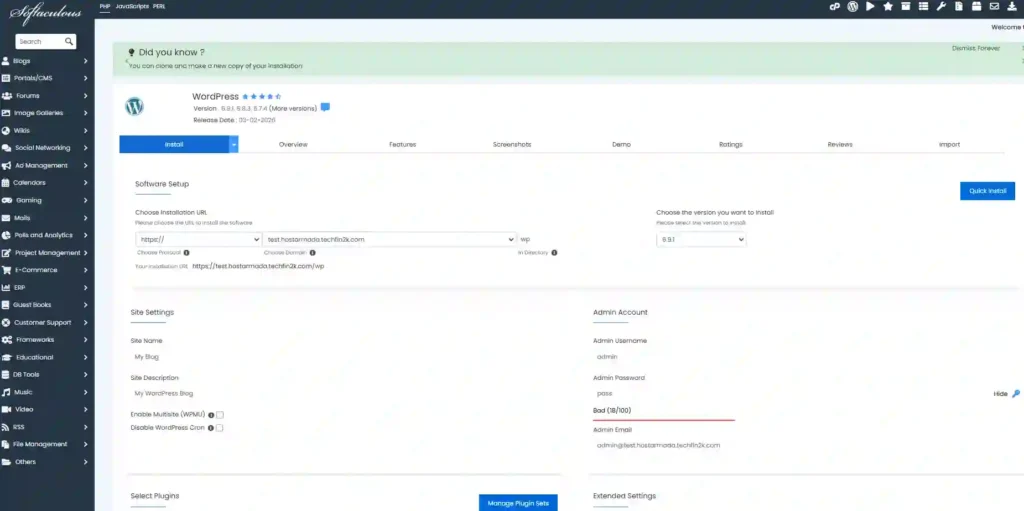Open the list view icon in top bar
Image resolution: width=1024 pixels, height=511 pixels.
click(923, 7)
